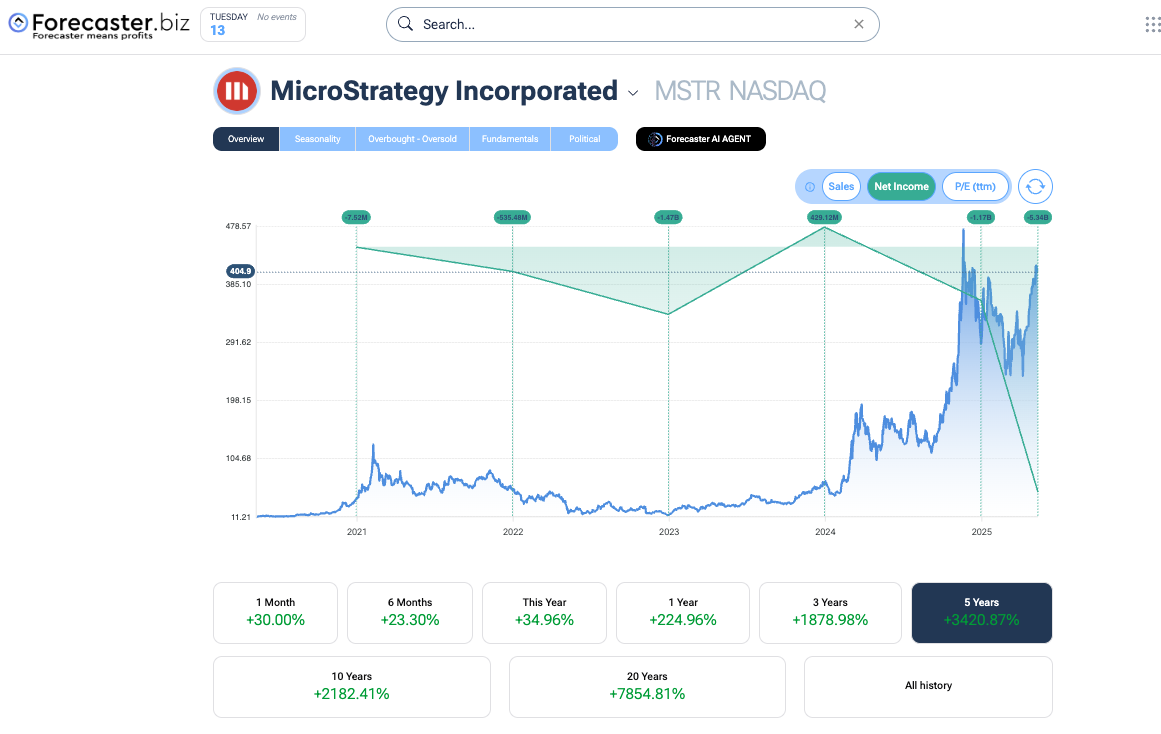The image size is (1161, 734).
Task: Click the 429.12M net income marker
Action: [x=824, y=217]
